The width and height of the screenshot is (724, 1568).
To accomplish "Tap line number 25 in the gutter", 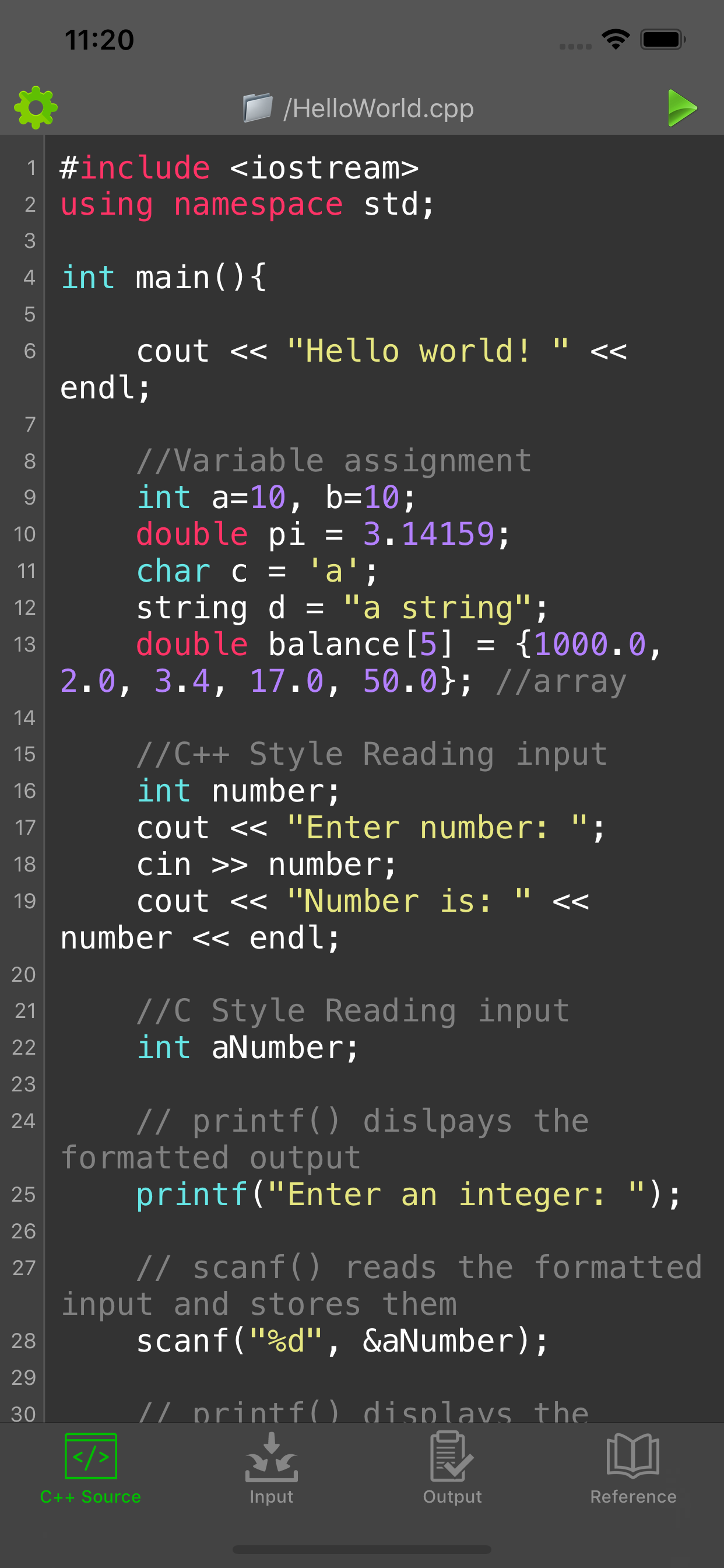I will pyautogui.click(x=24, y=1194).
